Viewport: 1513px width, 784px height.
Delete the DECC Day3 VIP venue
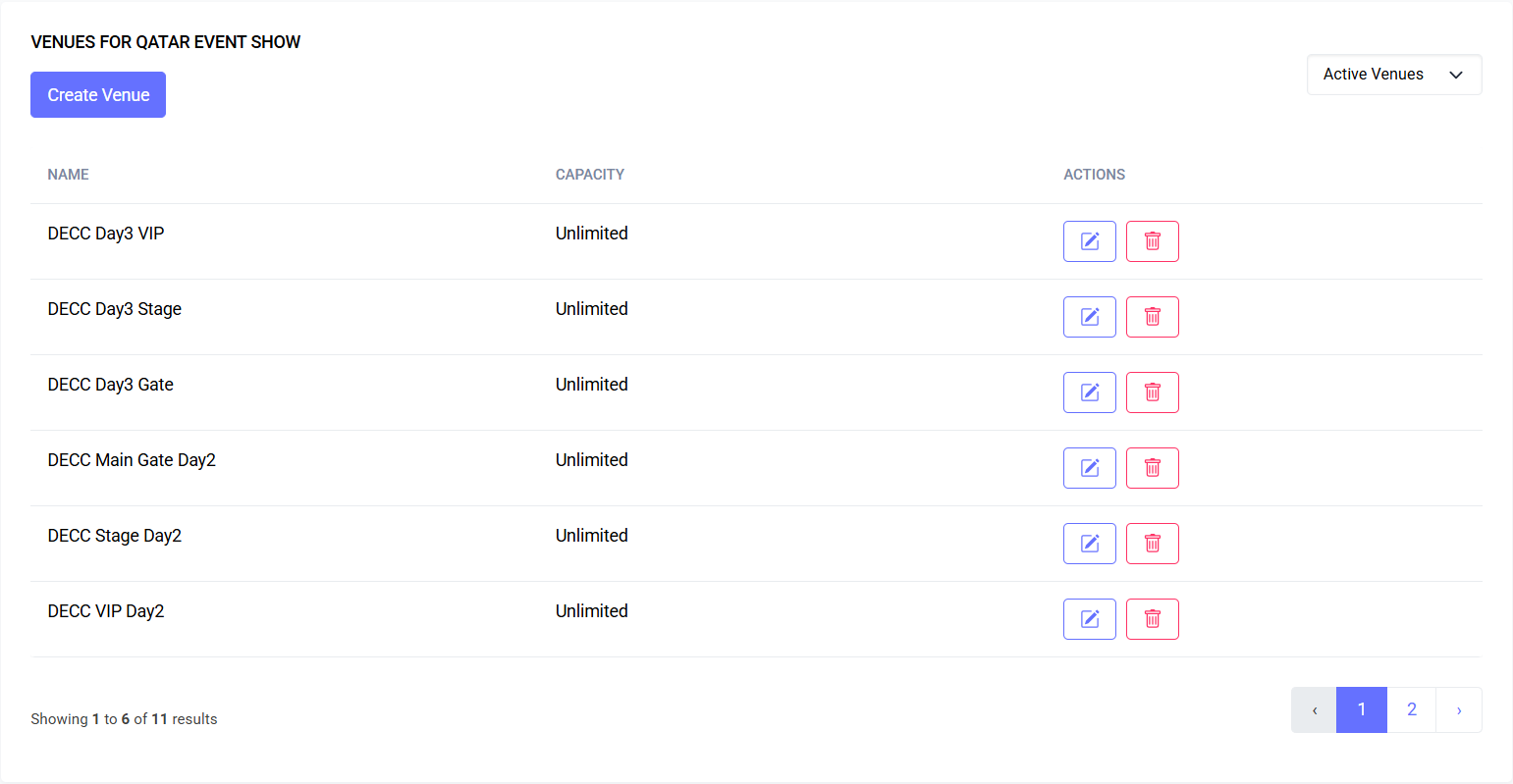pos(1152,241)
